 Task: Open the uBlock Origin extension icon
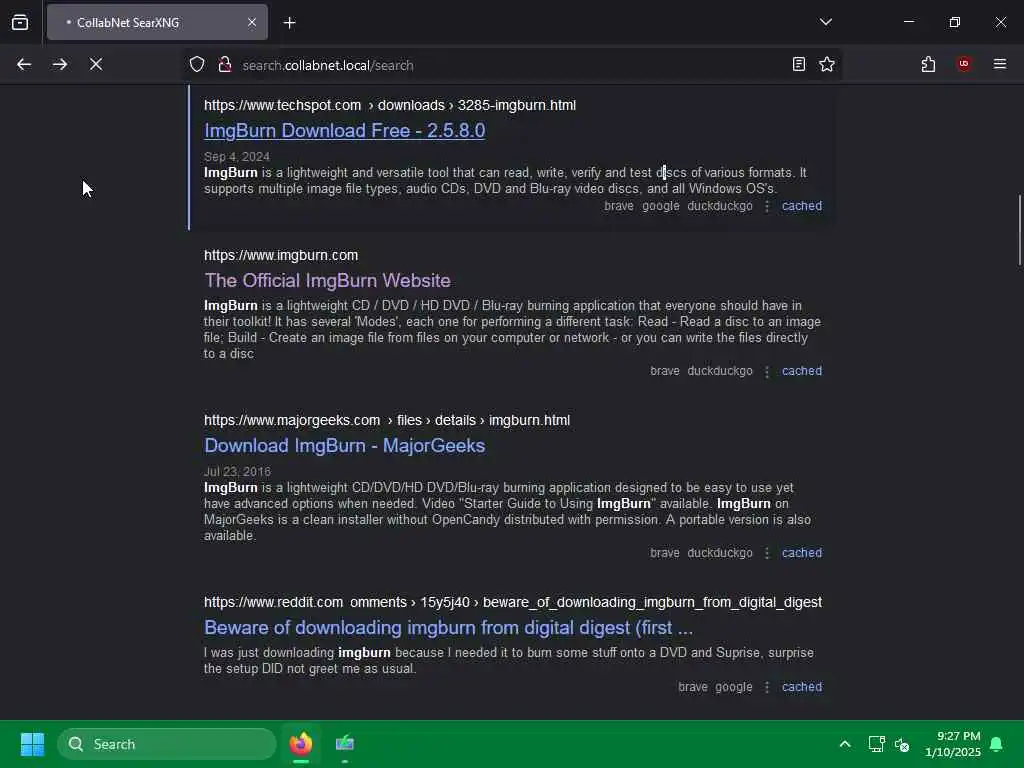click(x=964, y=63)
